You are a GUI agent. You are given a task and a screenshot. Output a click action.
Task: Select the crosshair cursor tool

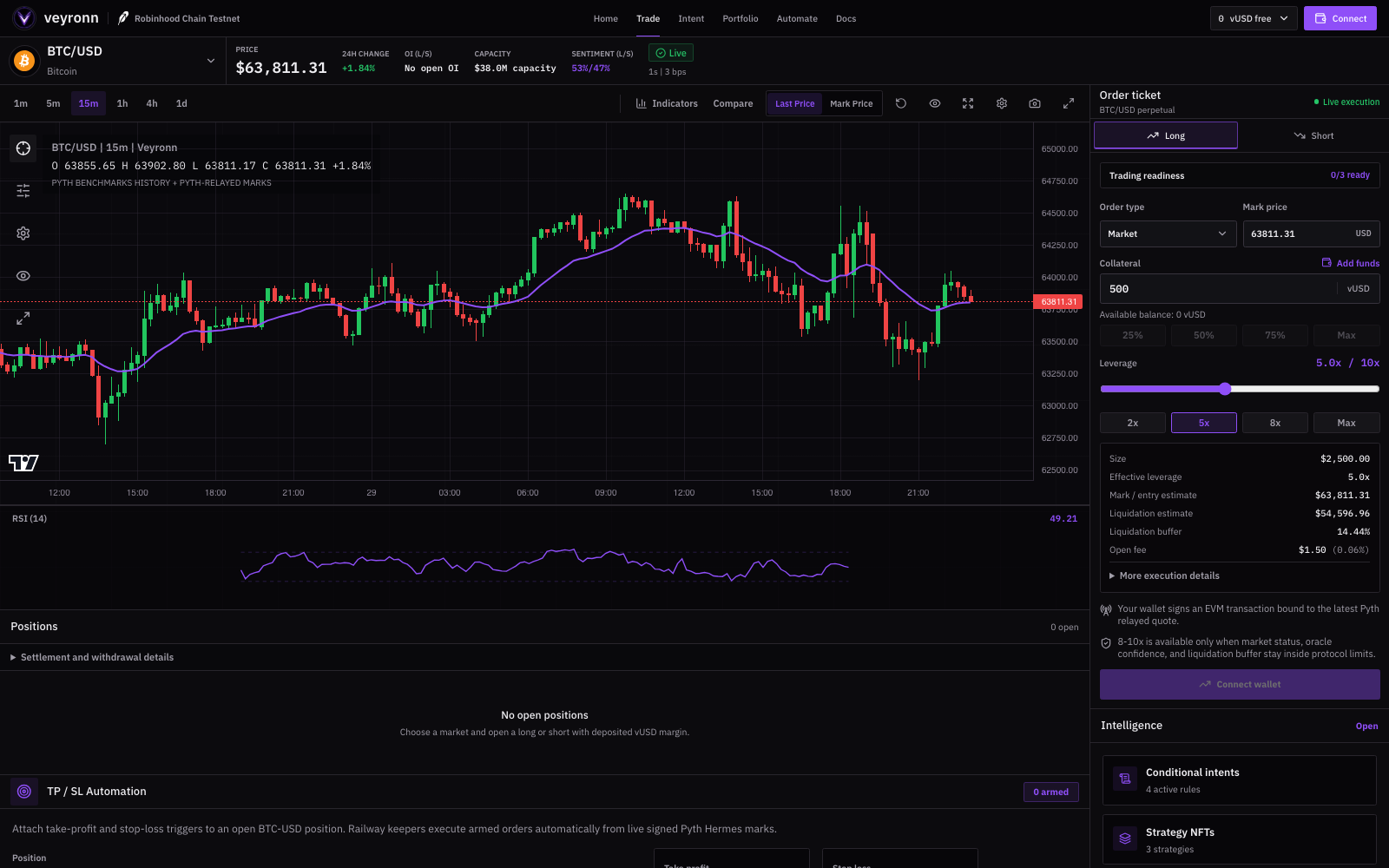click(23, 148)
